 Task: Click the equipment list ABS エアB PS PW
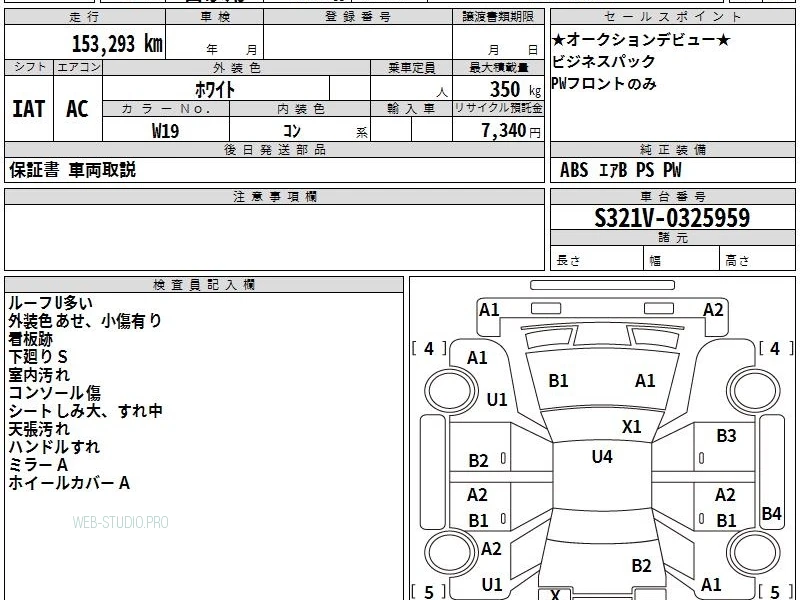[620, 170]
